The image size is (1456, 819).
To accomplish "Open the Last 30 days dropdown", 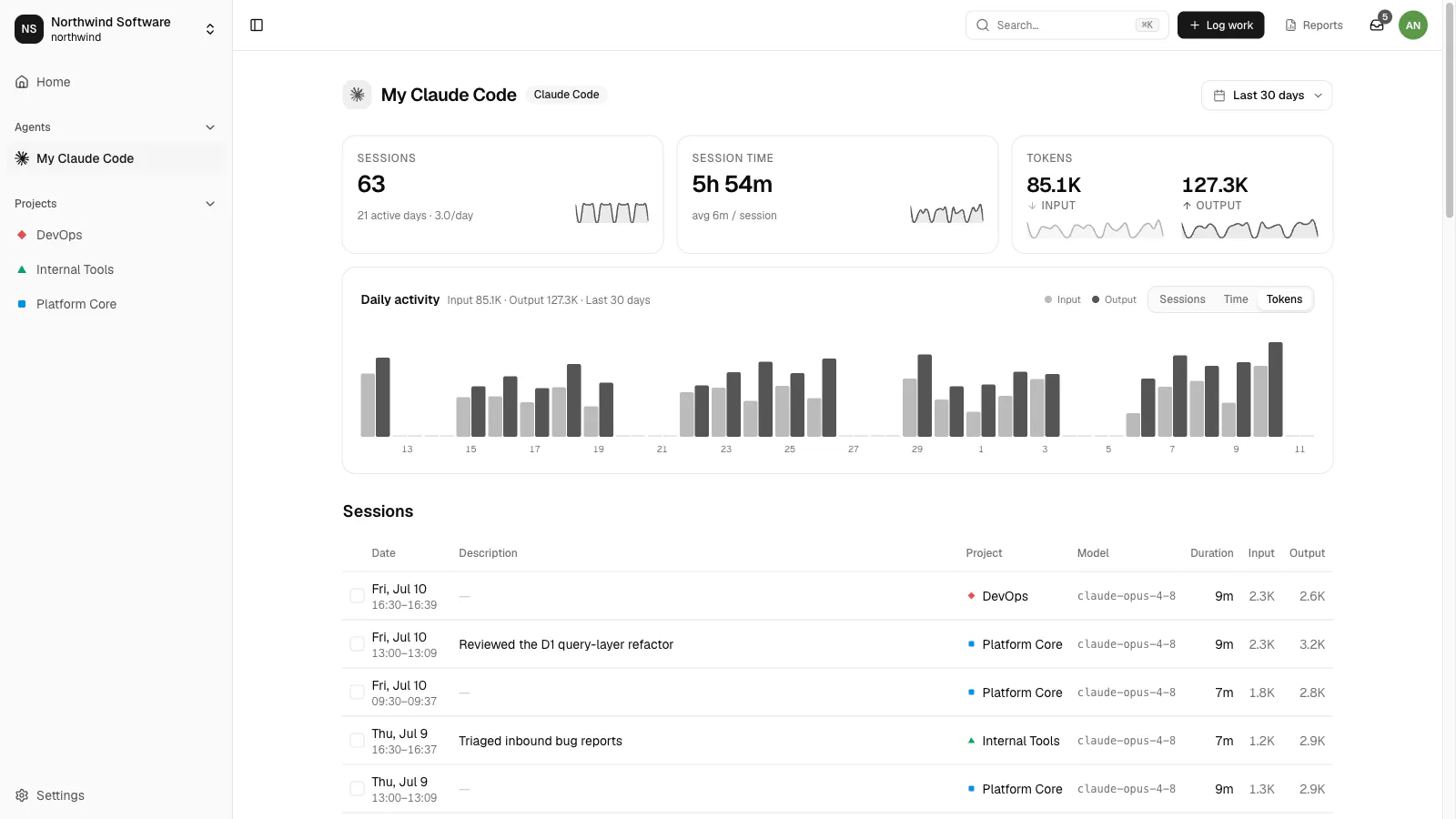I will 1267,96.
